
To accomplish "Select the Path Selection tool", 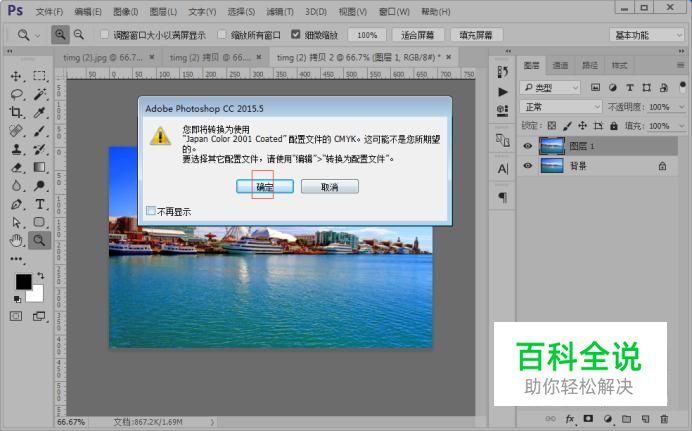I will pos(16,222).
